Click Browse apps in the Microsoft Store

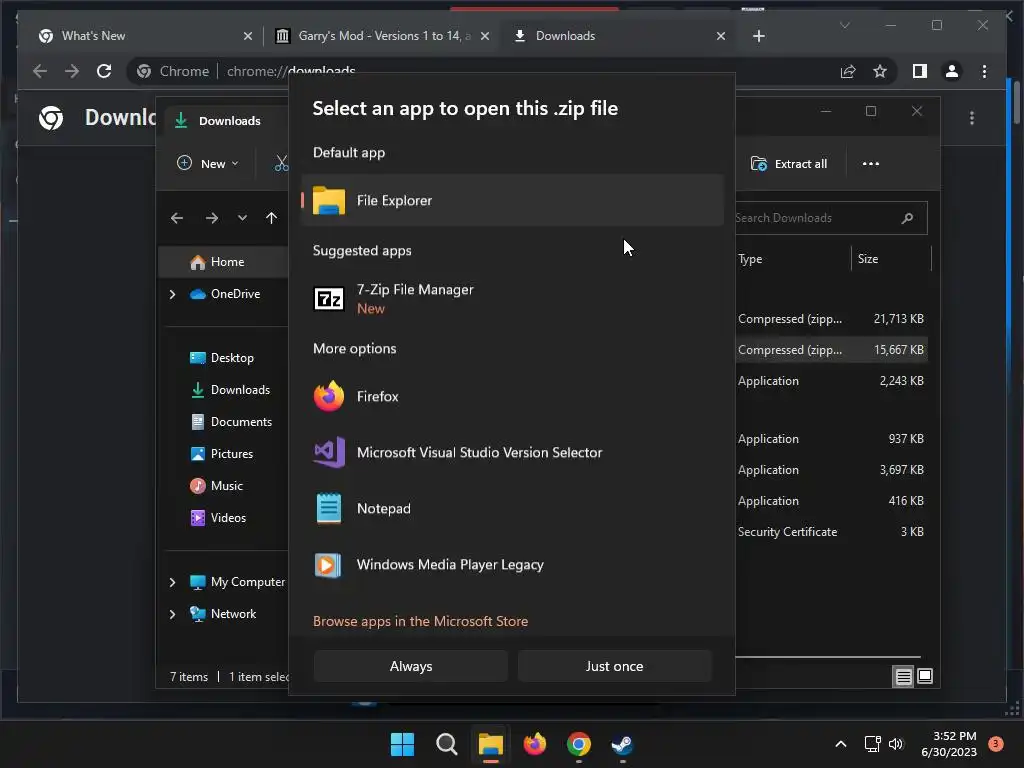click(x=421, y=621)
